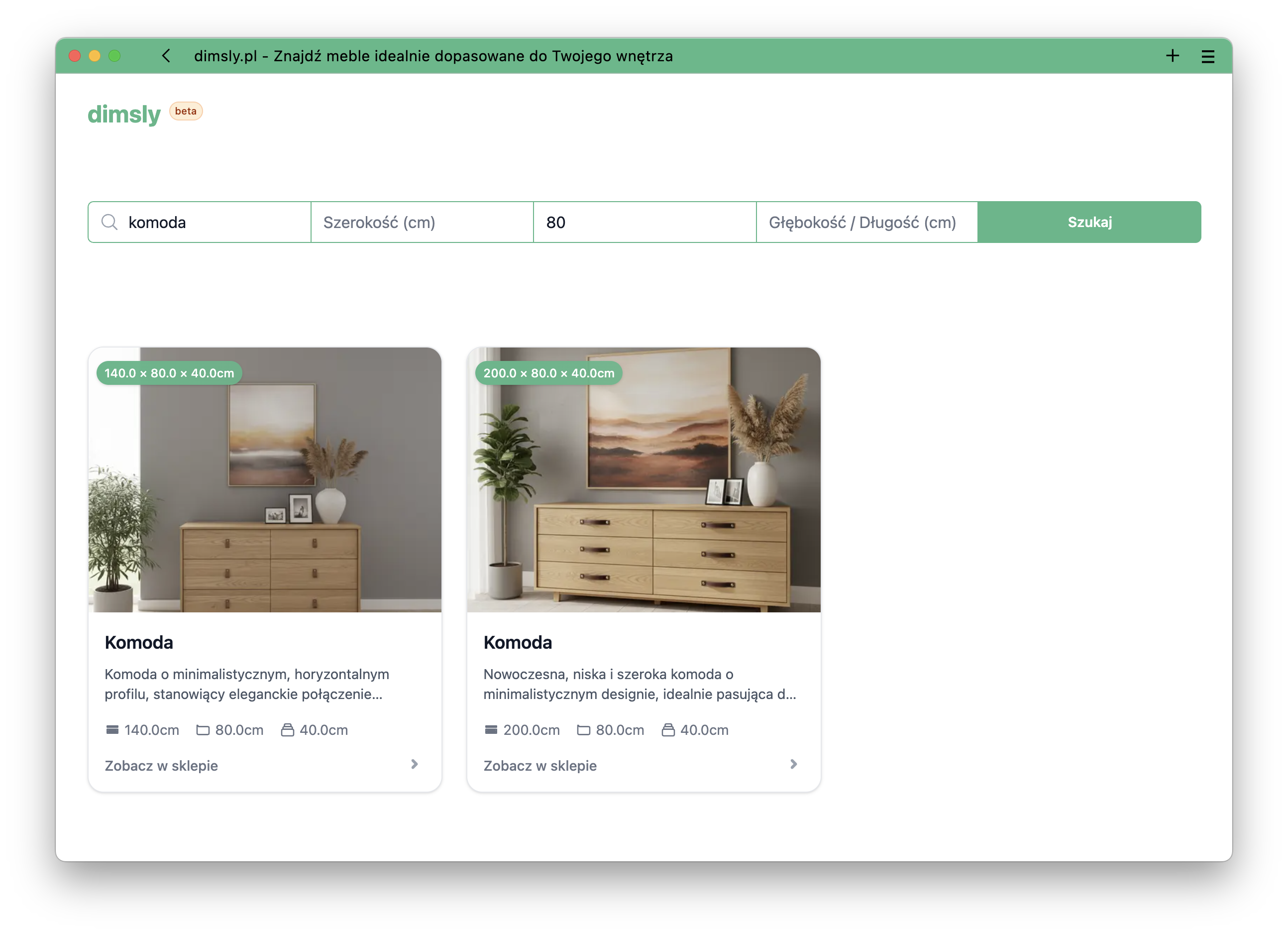1288x935 pixels.
Task: Open a new tab with plus icon
Action: coord(1172,56)
